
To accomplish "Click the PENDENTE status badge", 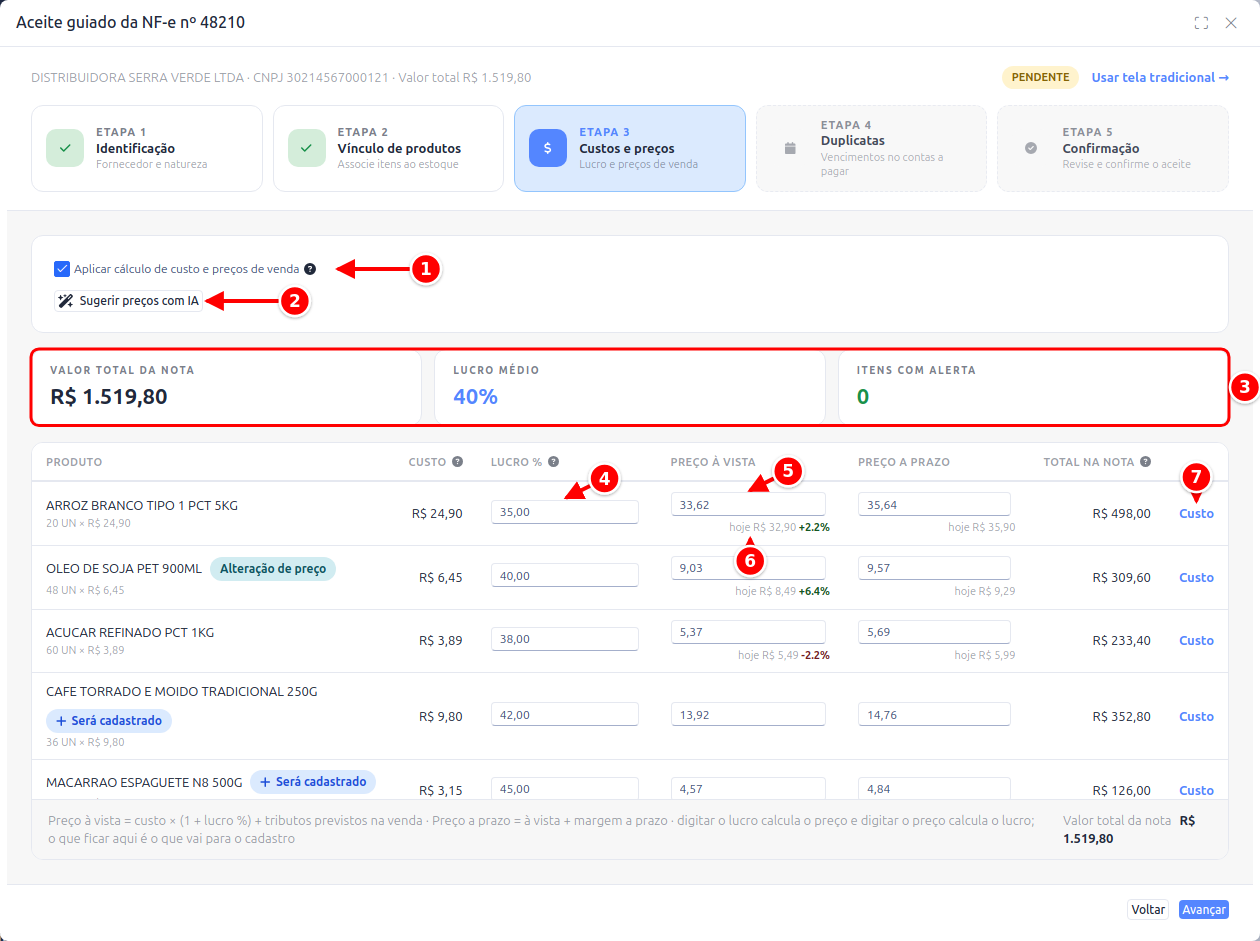I will point(1041,77).
